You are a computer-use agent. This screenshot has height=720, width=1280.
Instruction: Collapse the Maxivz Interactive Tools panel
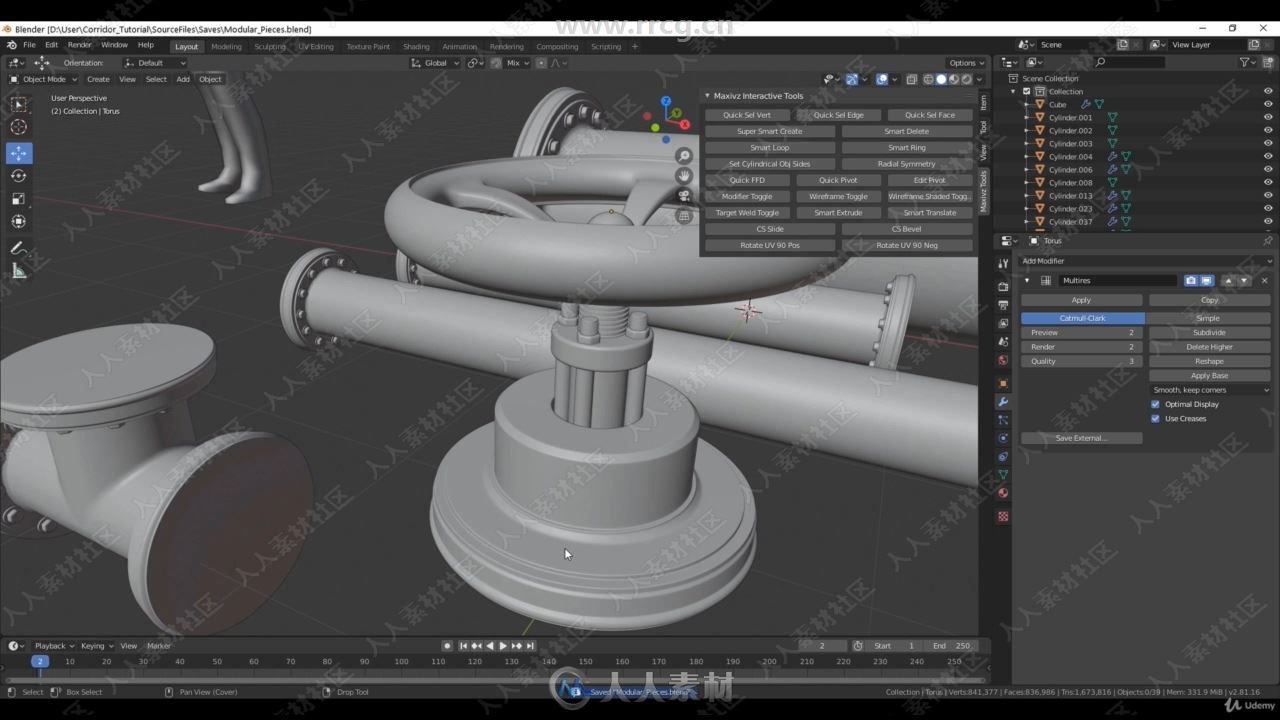[x=708, y=96]
